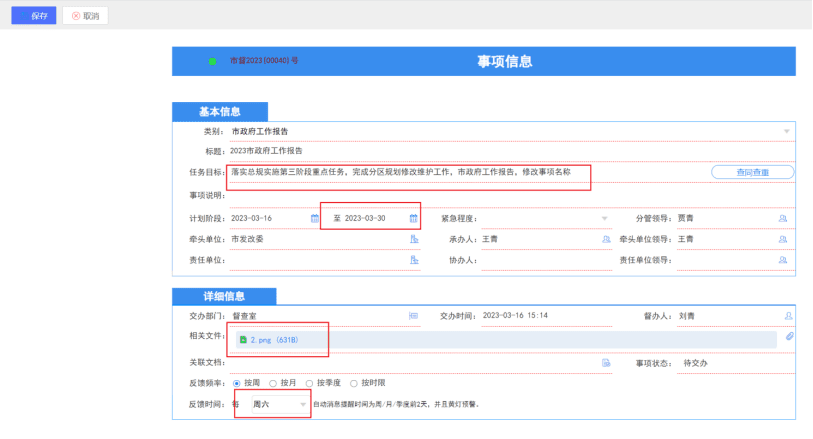Click the green status dot in header

[213, 61]
